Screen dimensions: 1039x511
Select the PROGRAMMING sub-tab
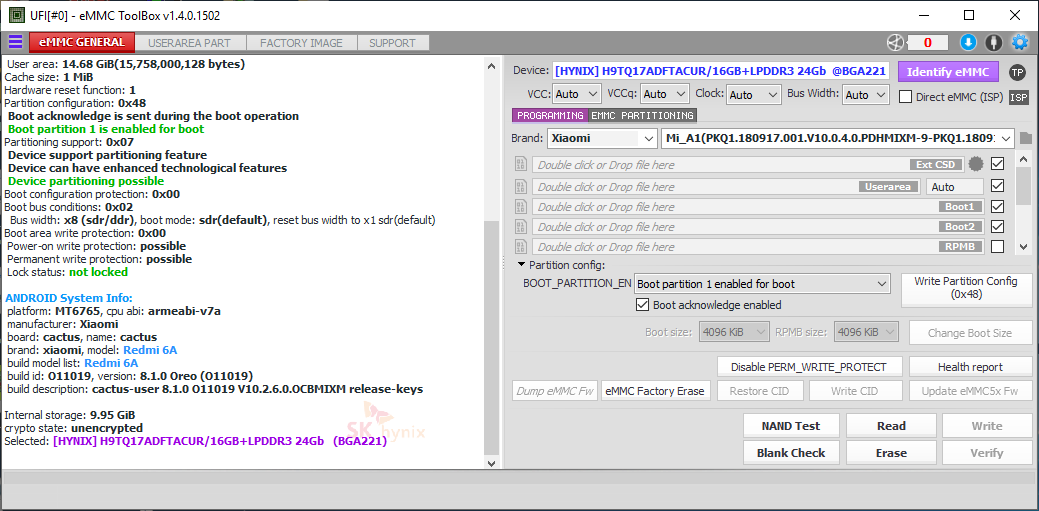coord(550,115)
